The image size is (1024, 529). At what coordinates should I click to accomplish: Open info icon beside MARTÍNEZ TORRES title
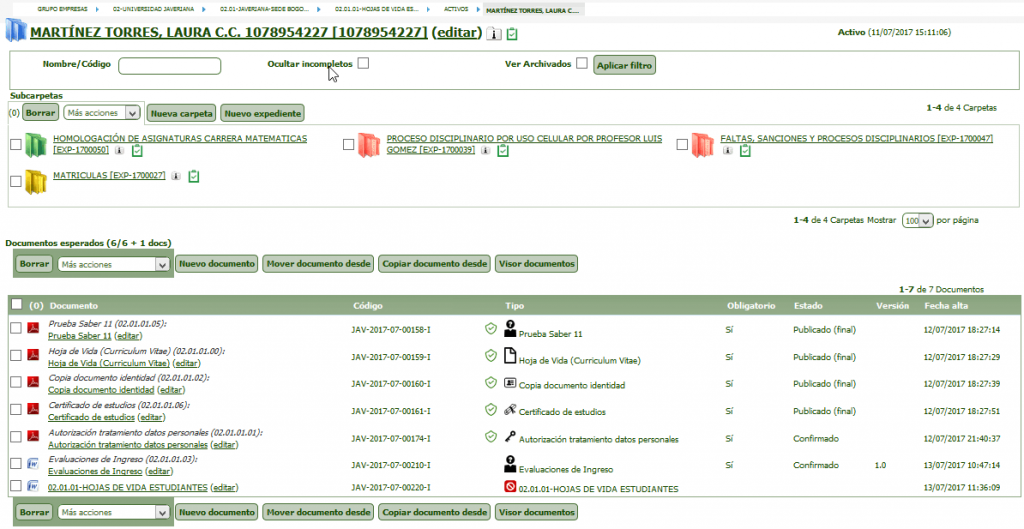(x=494, y=34)
